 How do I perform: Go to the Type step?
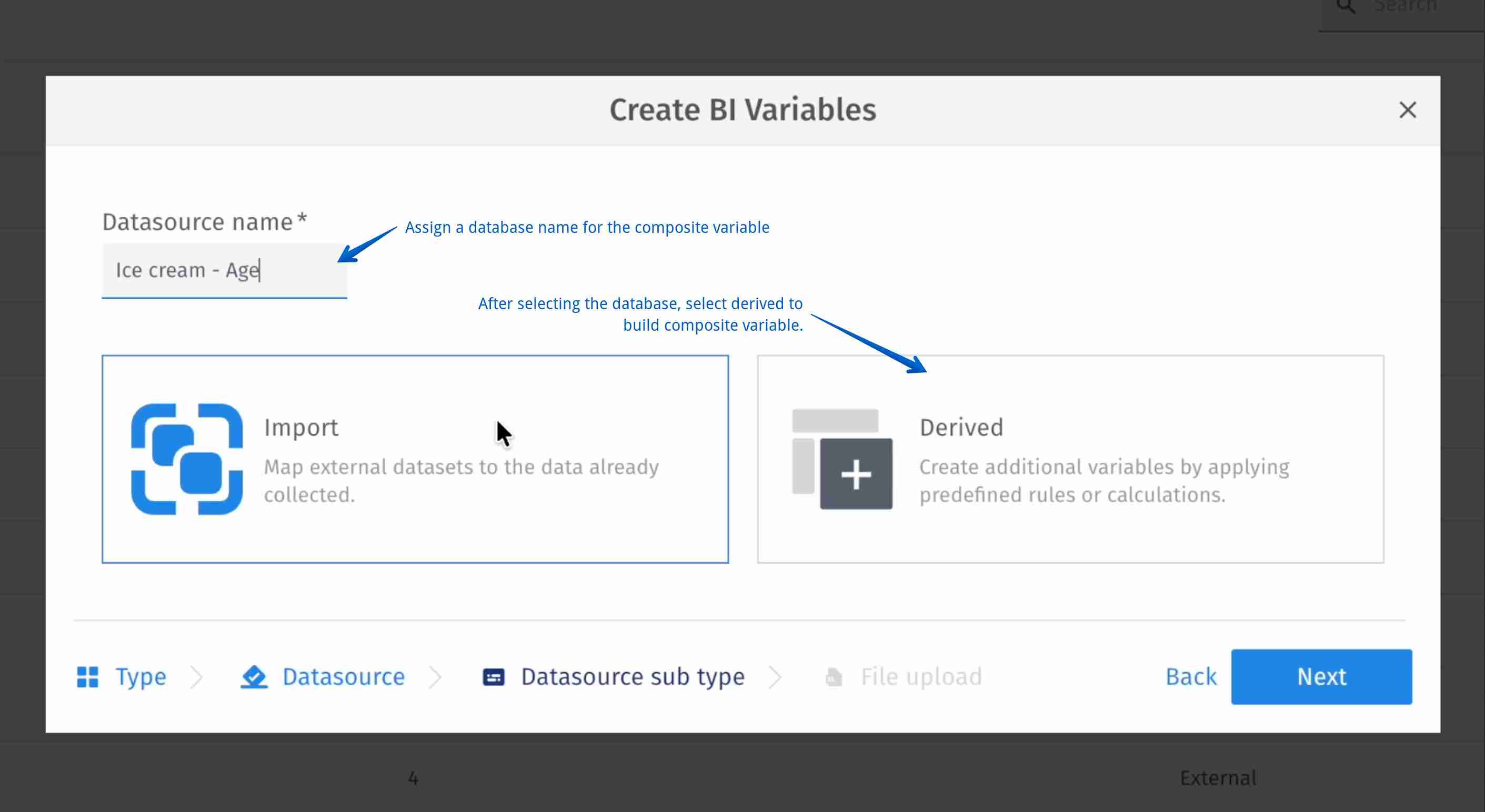141,676
